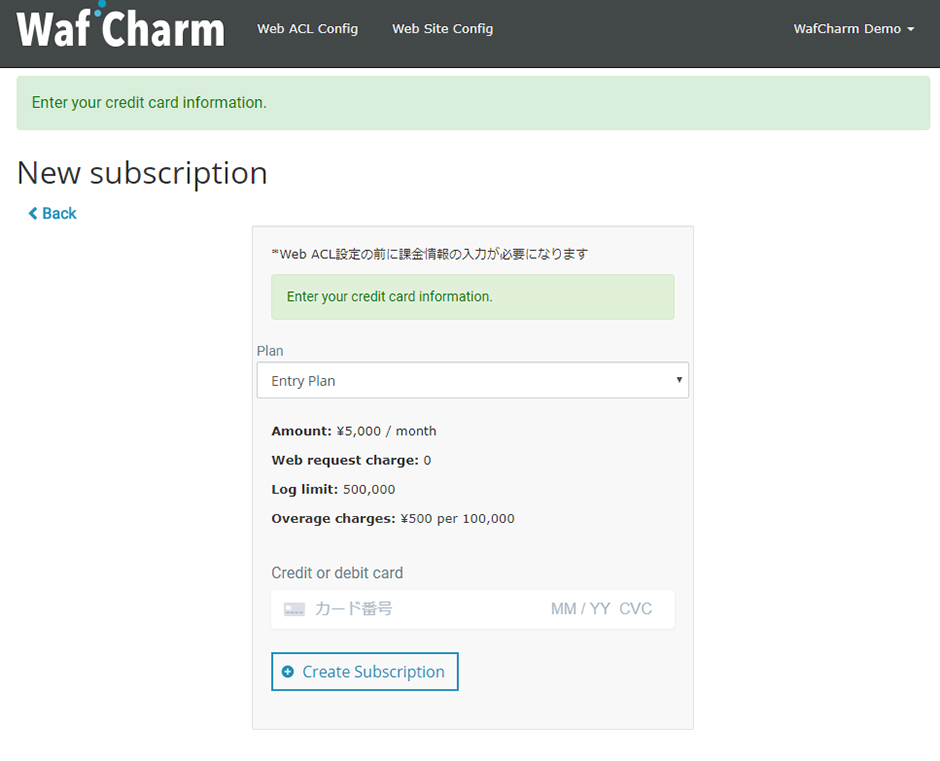Viewport: 940px width, 761px height.
Task: Click the top green credit card alert banner
Action: (473, 102)
